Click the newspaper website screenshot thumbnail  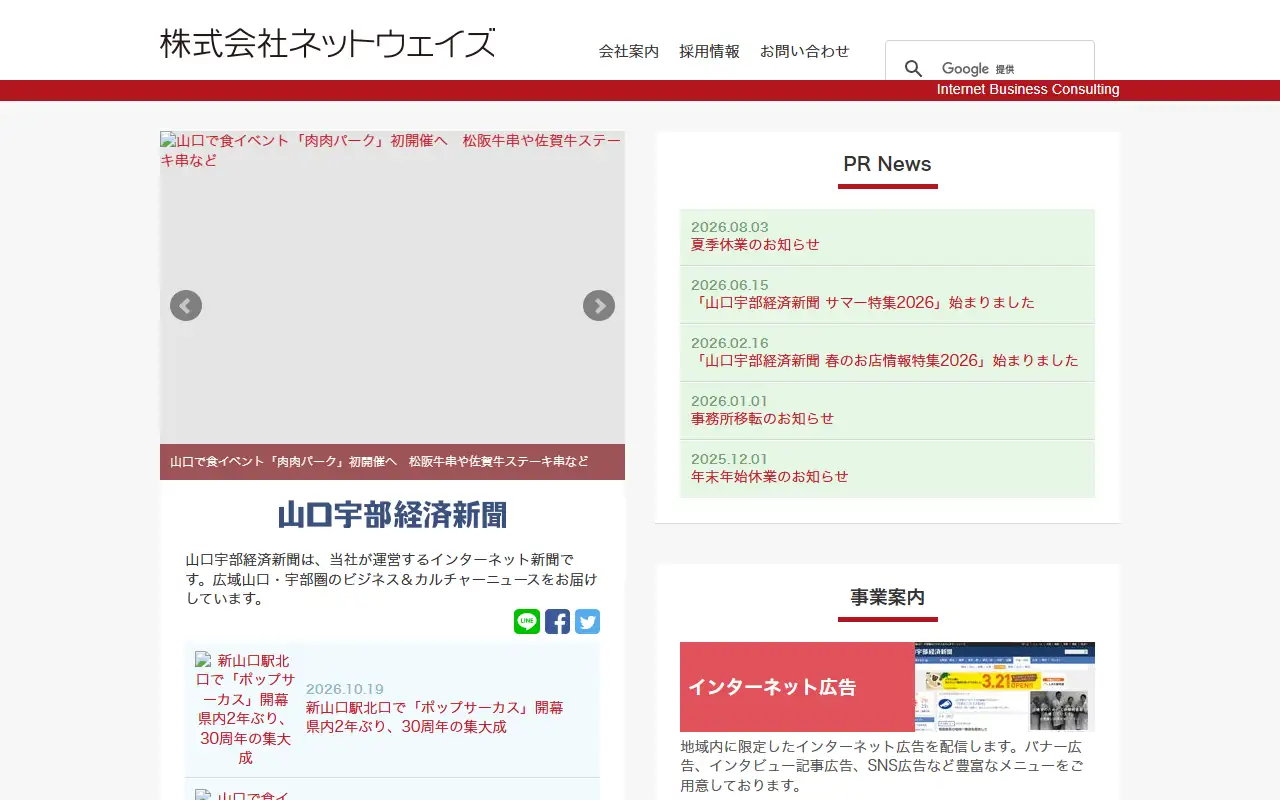click(1005, 687)
